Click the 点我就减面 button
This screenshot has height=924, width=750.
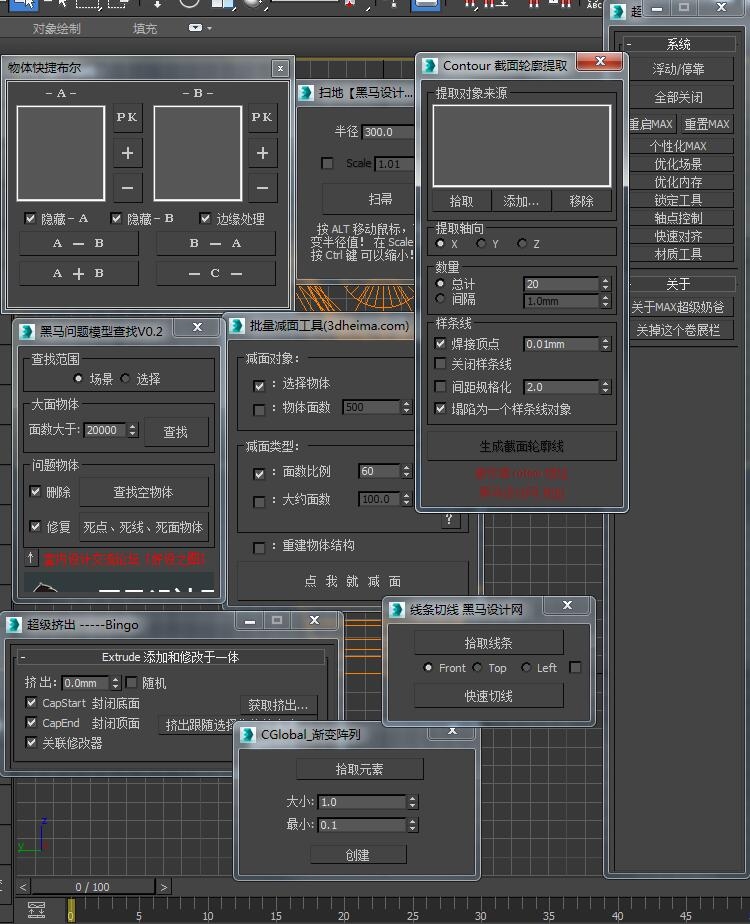click(352, 581)
